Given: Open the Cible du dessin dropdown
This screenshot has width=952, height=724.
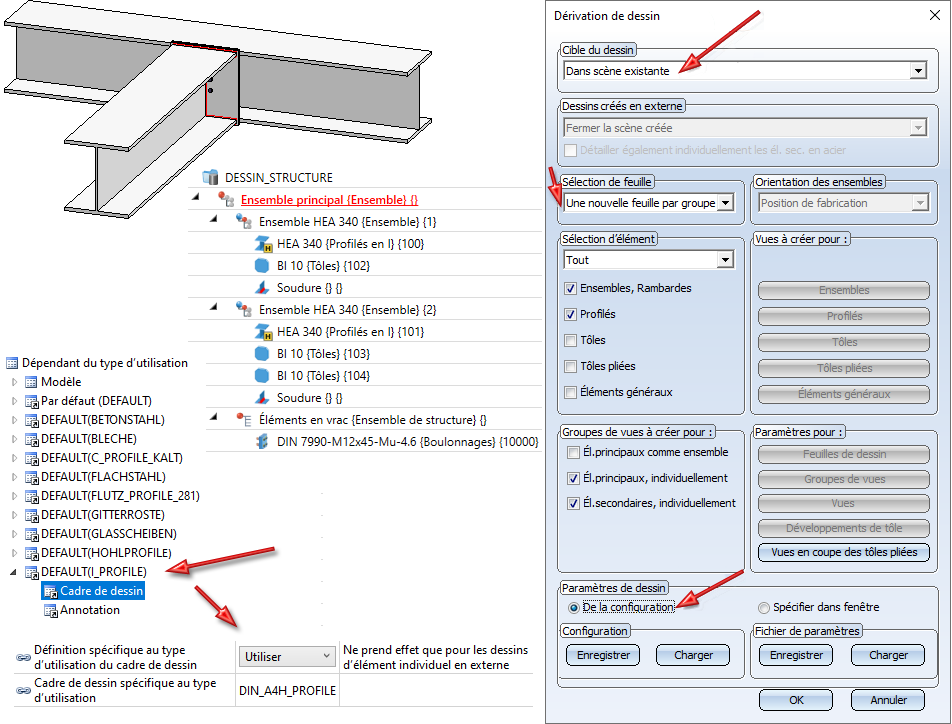Looking at the screenshot, I should click(919, 71).
